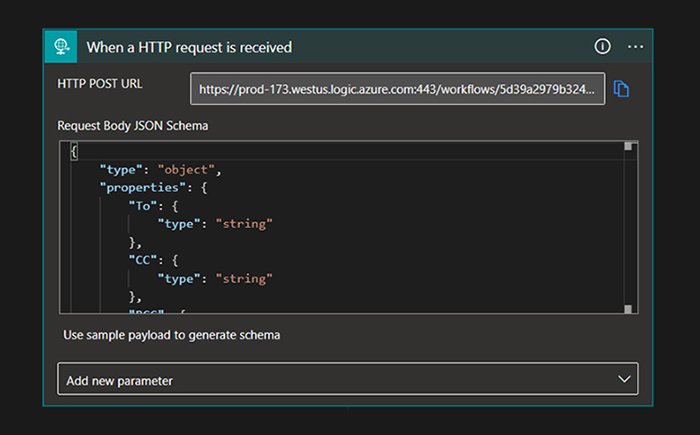This screenshot has width=700, height=435.
Task: Click the bottom marker of the editor scrollbar
Action: click(629, 308)
